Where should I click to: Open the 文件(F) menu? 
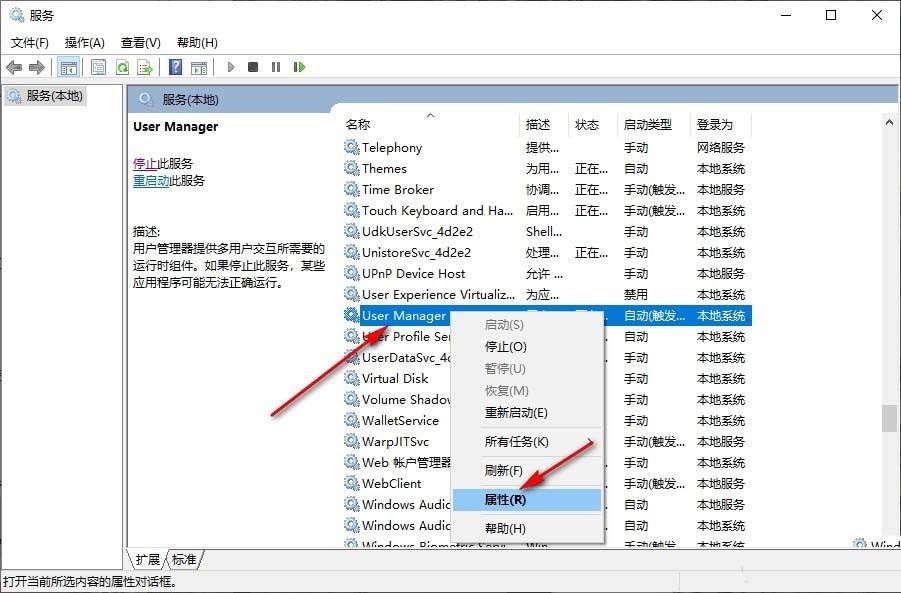30,43
